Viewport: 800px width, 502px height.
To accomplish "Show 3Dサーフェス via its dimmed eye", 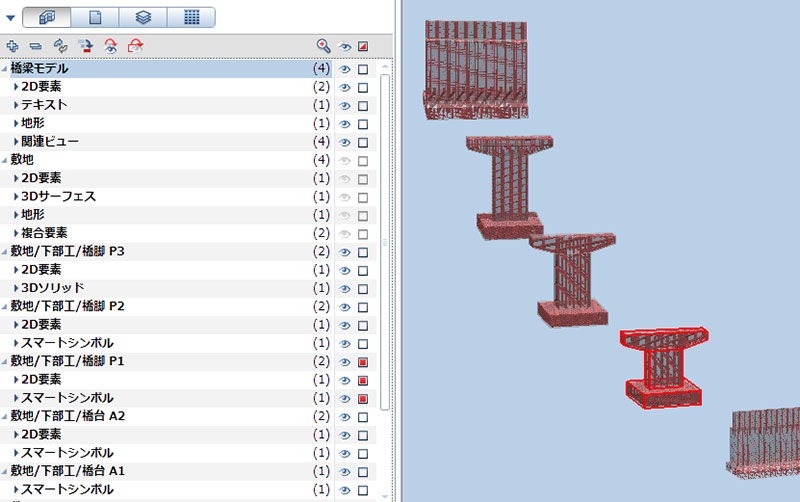I will [x=345, y=197].
